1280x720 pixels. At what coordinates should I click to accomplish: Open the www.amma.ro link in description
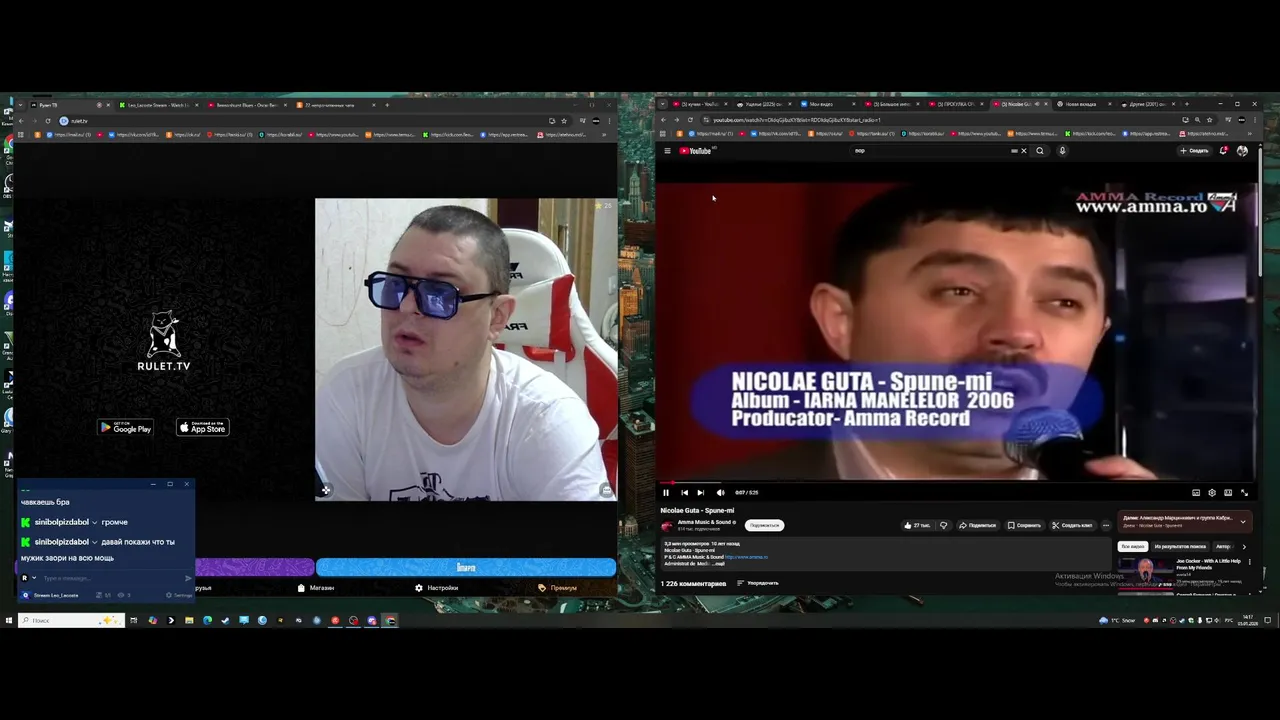(746, 557)
